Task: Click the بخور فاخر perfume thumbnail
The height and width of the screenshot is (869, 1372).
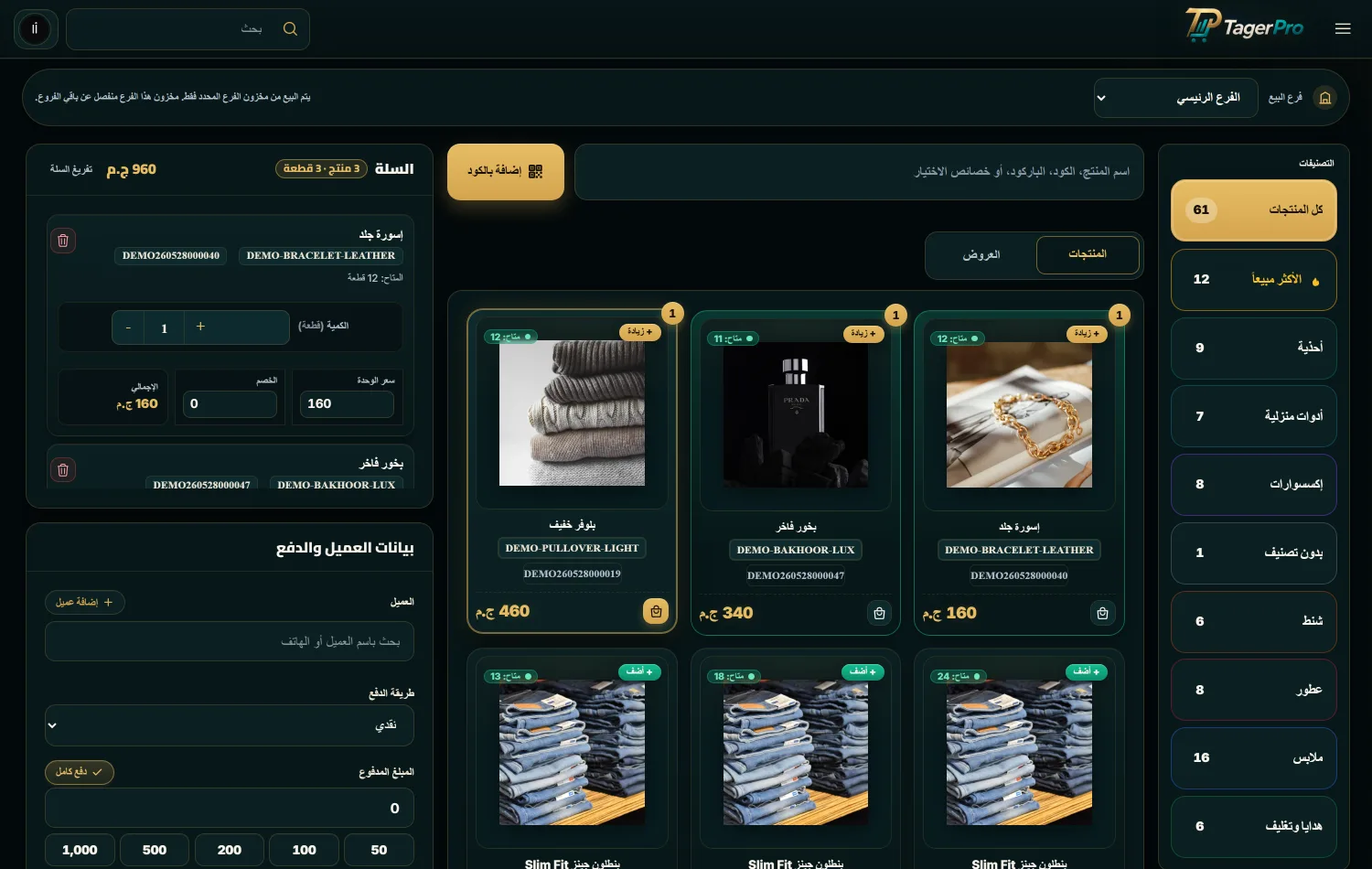Action: pos(796,415)
